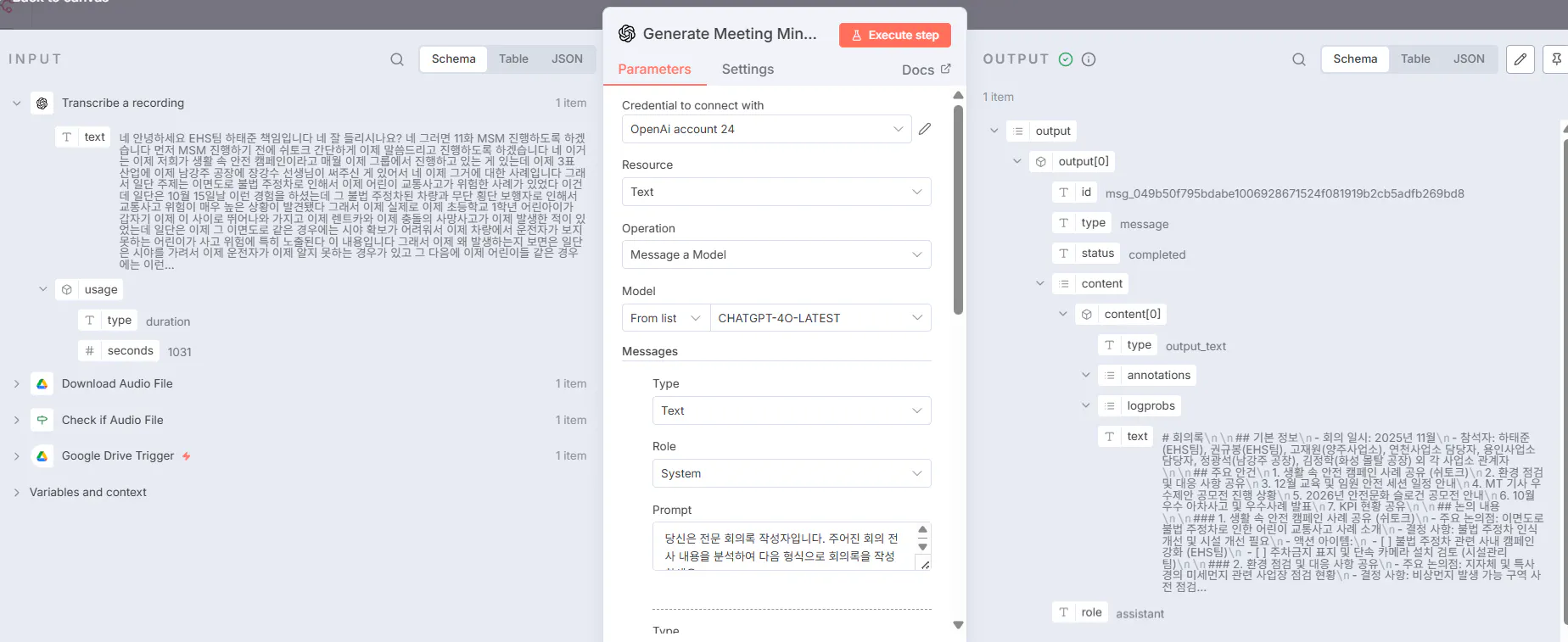
Task: Open the Resource Text dropdown
Action: coord(776,193)
